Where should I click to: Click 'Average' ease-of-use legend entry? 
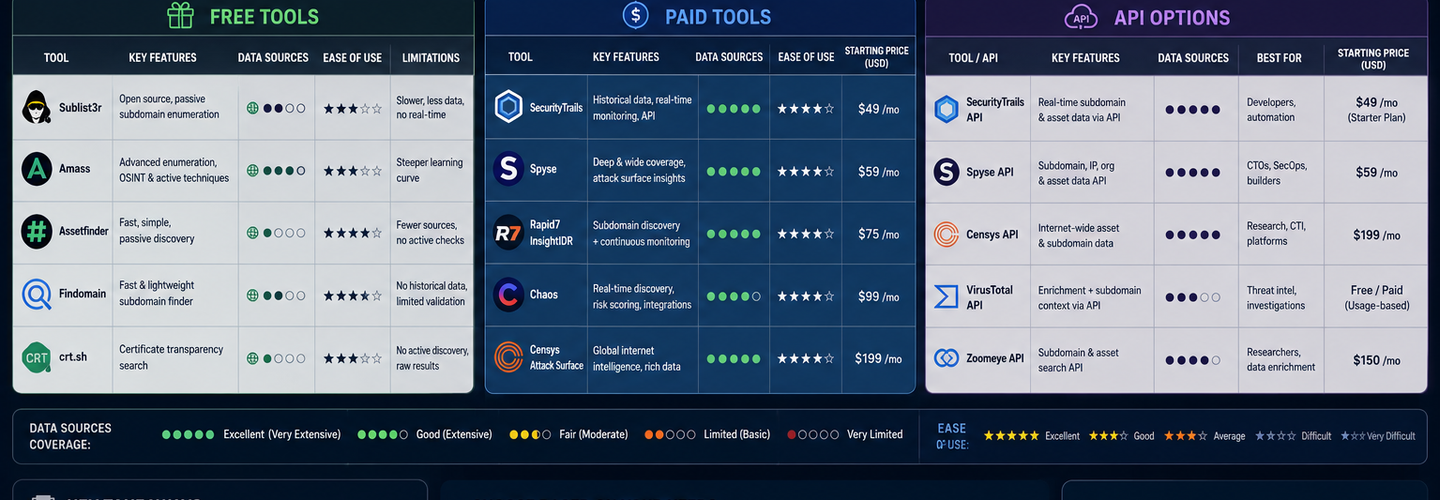1204,436
